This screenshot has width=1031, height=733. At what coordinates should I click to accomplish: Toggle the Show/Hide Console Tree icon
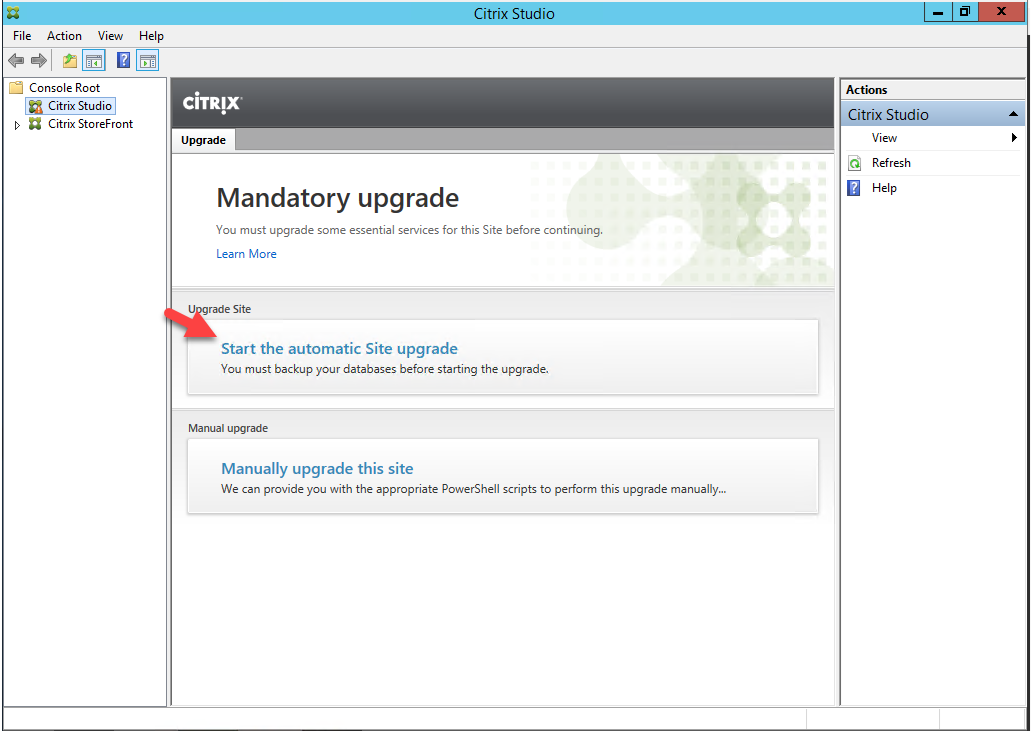click(x=93, y=61)
